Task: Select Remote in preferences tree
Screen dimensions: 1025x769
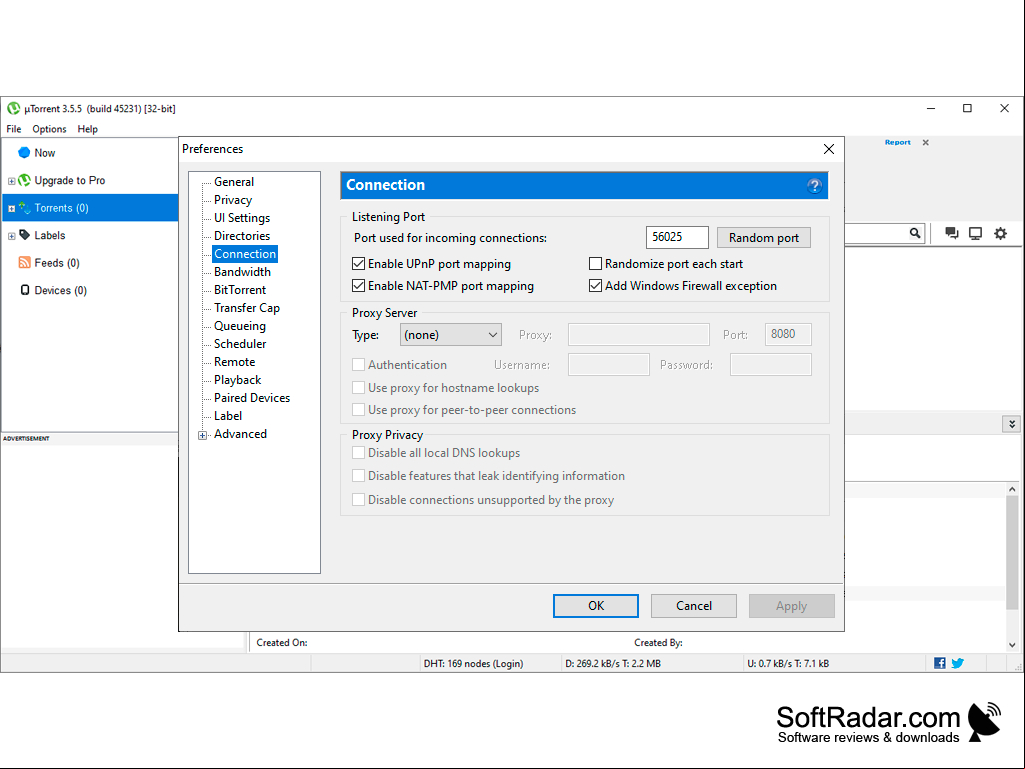Action: point(235,362)
